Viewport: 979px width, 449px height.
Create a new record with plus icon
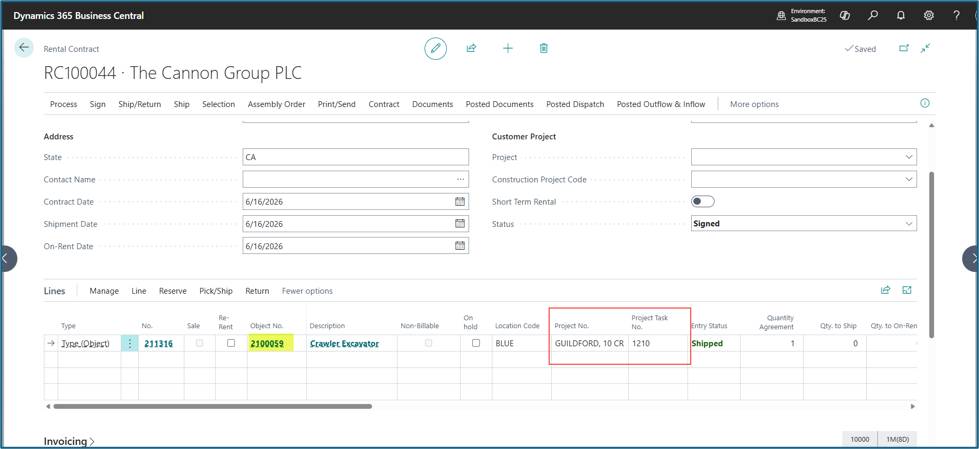508,48
